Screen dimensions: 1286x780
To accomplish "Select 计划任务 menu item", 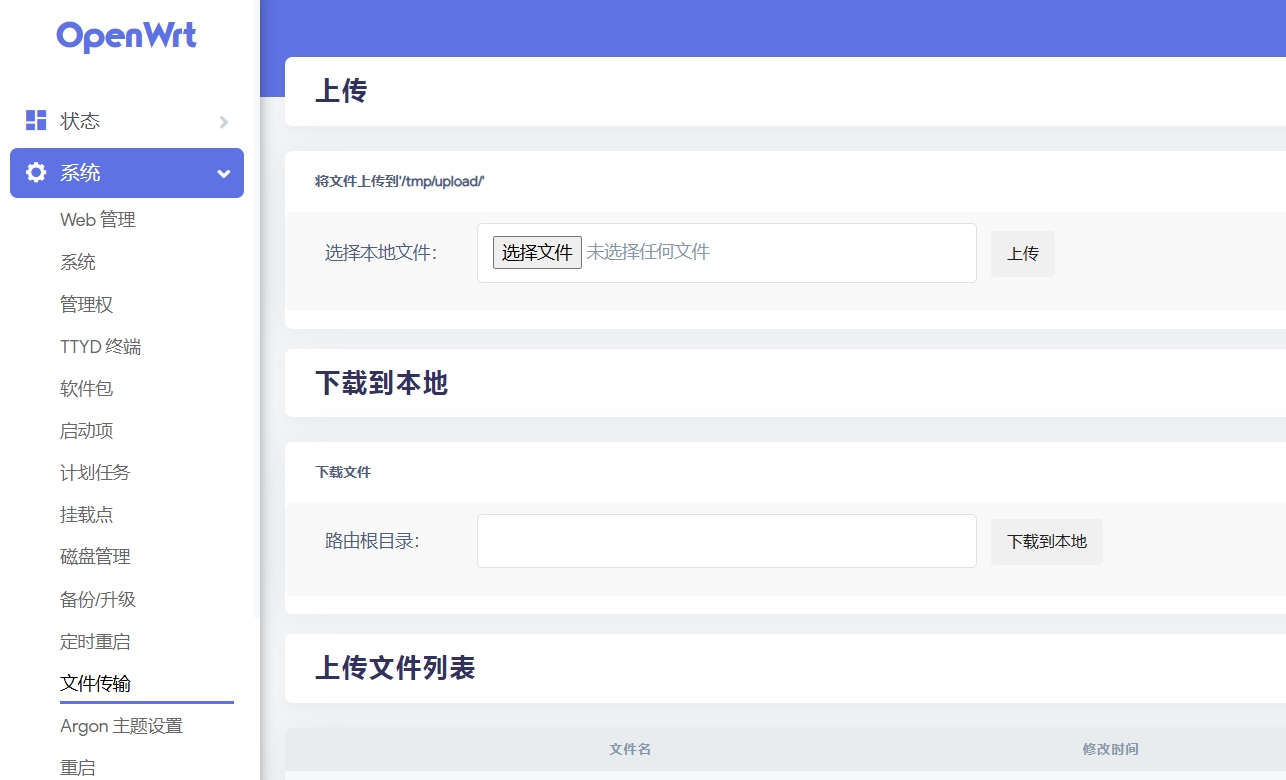I will [95, 473].
